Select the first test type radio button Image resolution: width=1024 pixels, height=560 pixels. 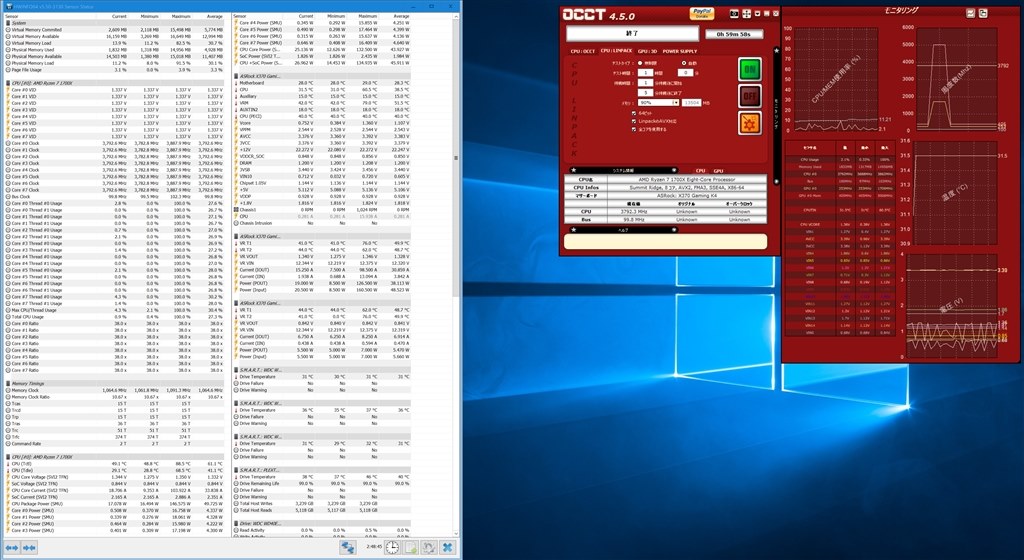640,63
